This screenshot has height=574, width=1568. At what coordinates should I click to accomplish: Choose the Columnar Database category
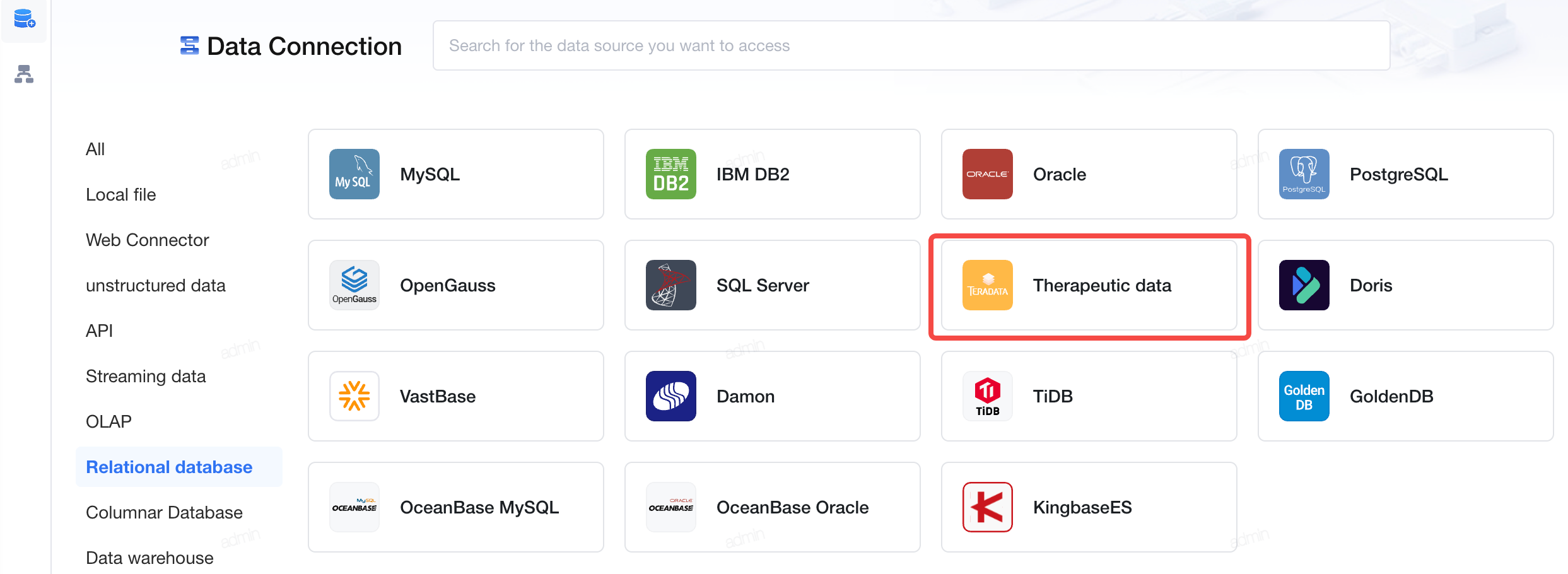coord(164,513)
